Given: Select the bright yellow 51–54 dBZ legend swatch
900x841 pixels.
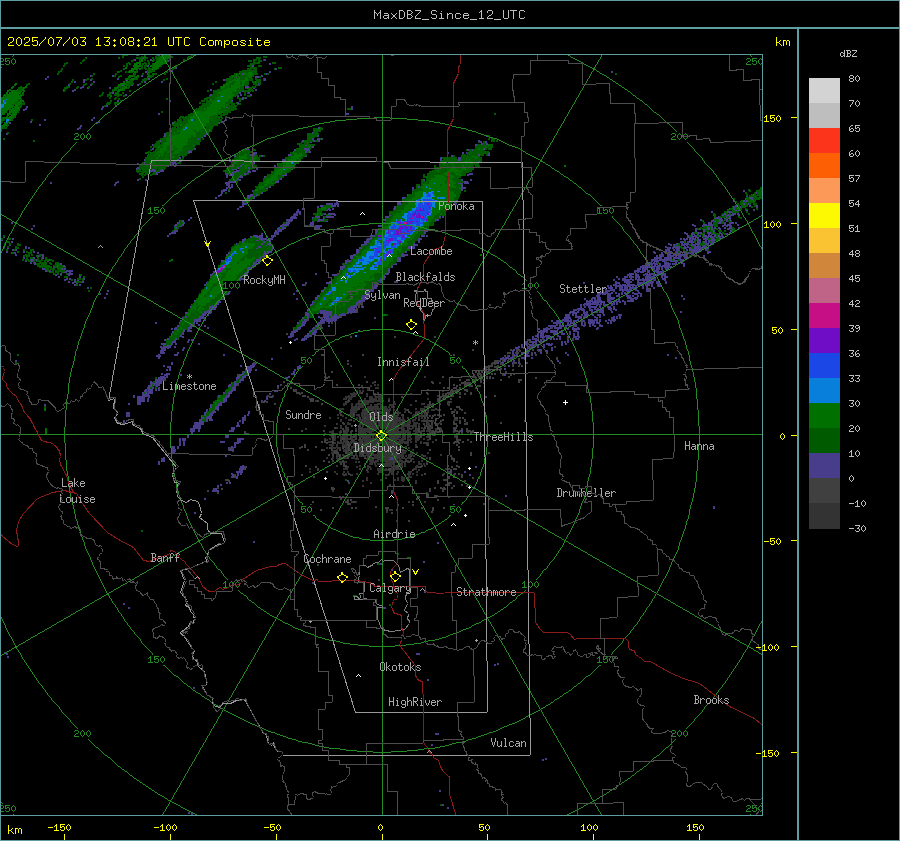Looking at the screenshot, I should 824,215.
